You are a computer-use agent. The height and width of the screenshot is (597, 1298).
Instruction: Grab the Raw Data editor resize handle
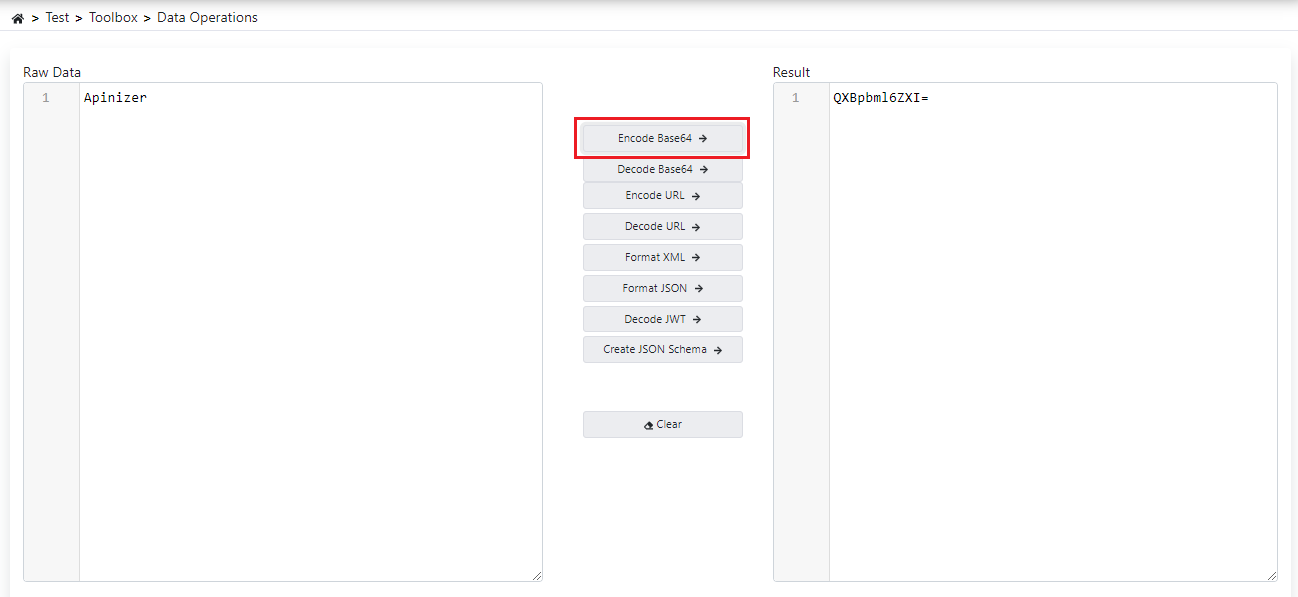click(536, 575)
